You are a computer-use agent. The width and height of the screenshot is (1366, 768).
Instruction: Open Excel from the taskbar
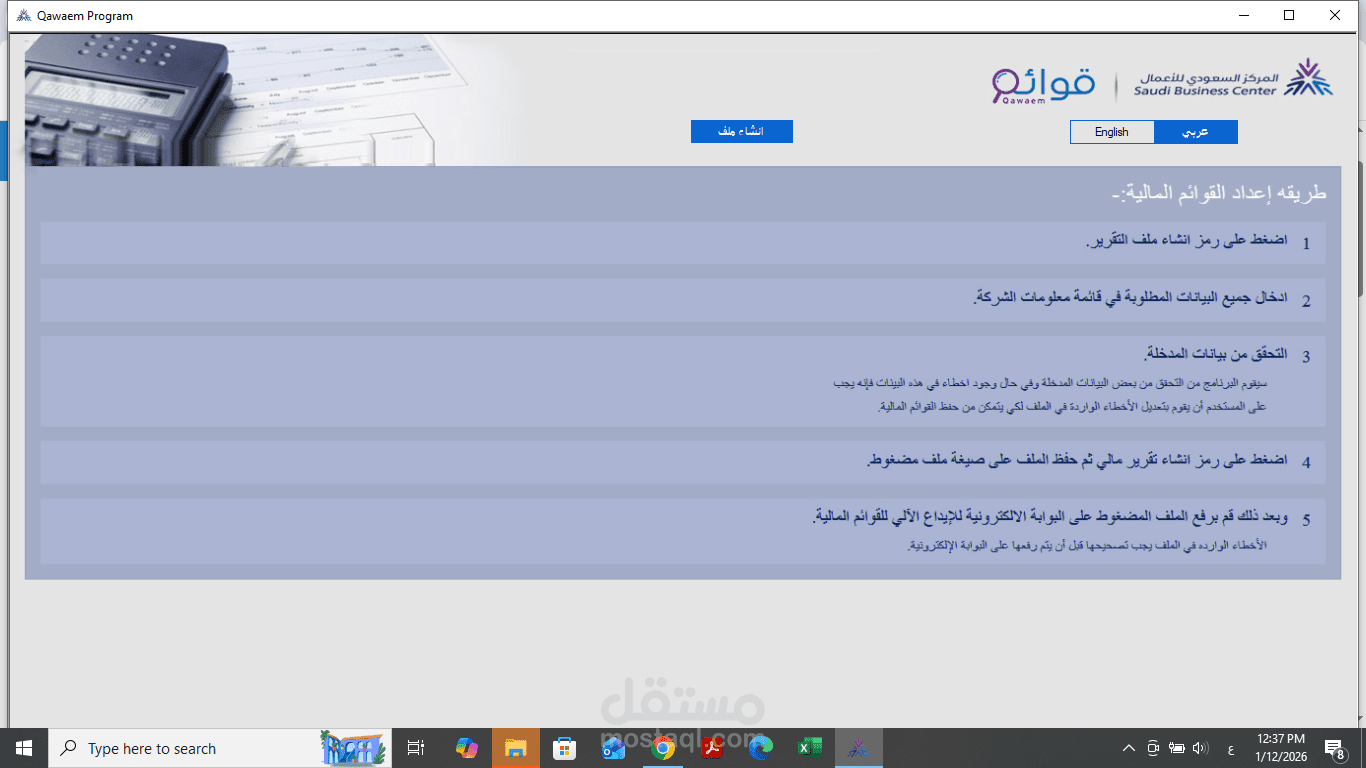tap(810, 748)
